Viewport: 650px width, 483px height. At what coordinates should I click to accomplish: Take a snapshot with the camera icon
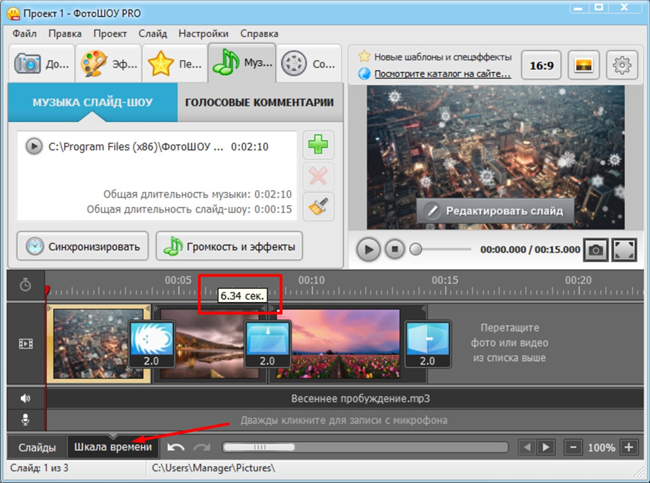596,250
